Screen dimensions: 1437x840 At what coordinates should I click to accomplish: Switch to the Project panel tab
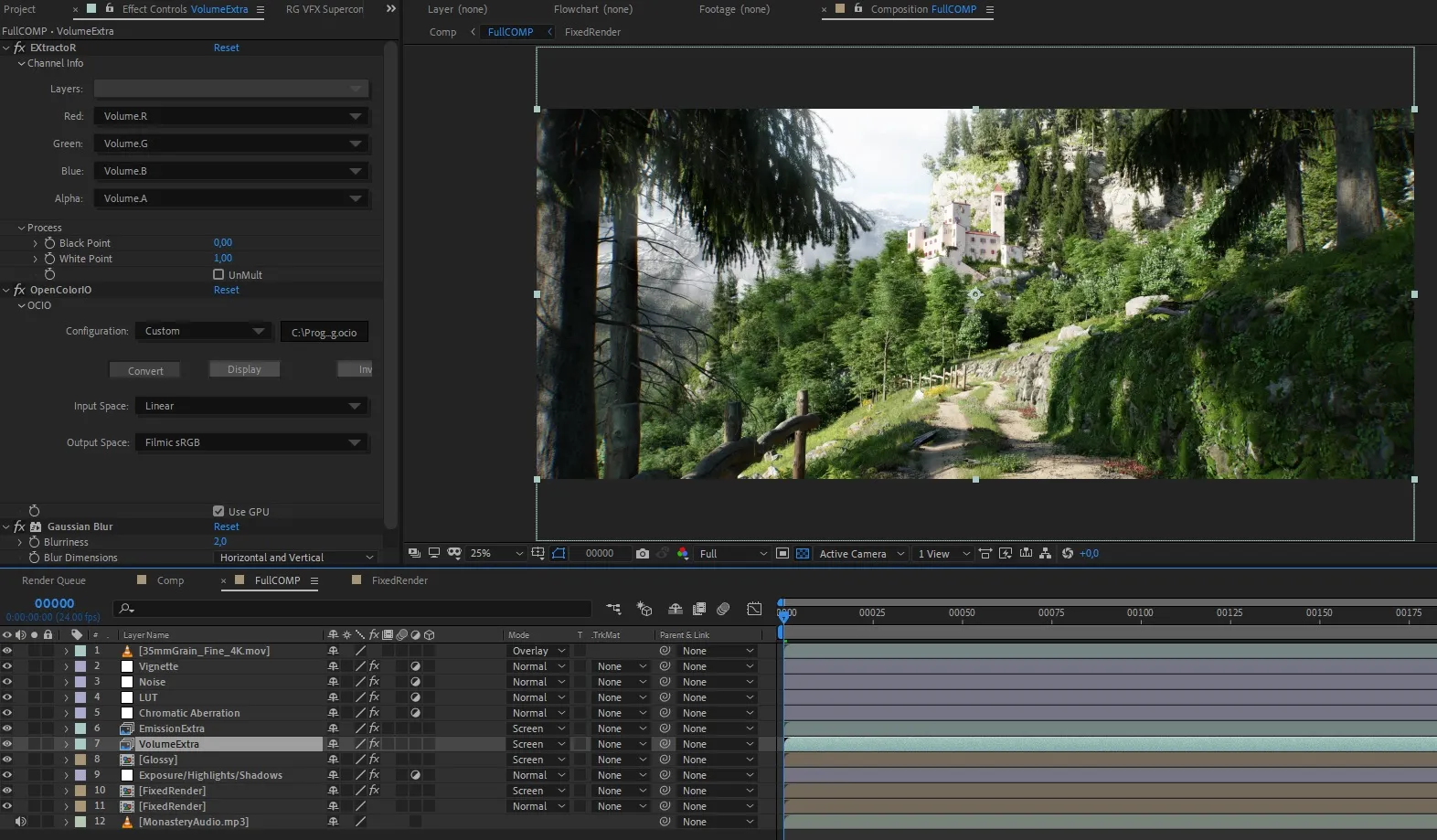tap(19, 9)
